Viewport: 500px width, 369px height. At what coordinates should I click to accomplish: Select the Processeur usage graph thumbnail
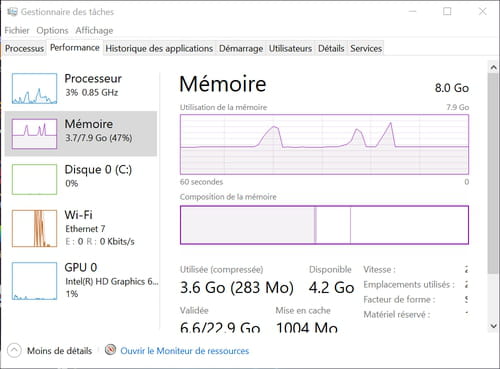point(34,88)
